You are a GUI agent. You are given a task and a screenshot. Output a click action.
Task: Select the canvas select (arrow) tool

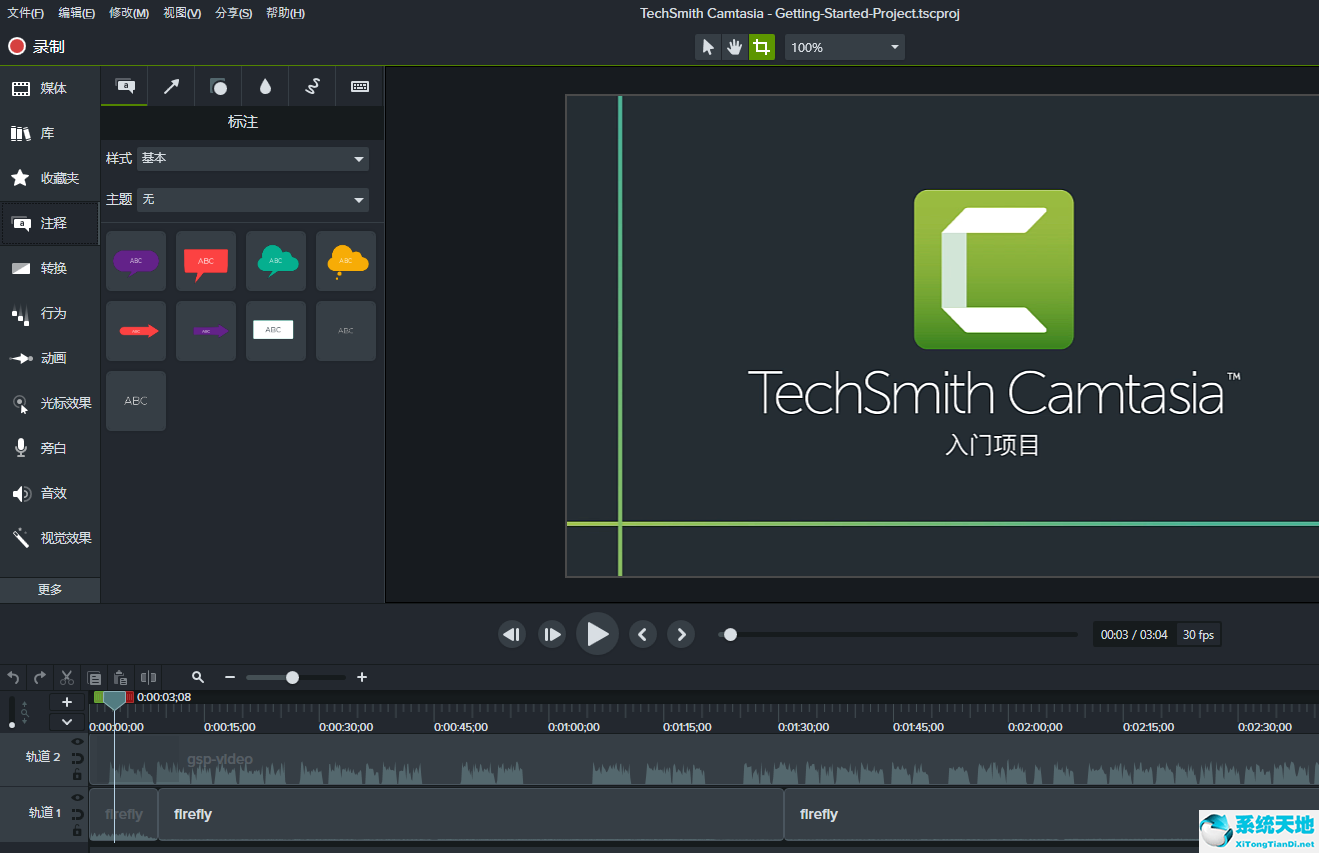pos(708,47)
